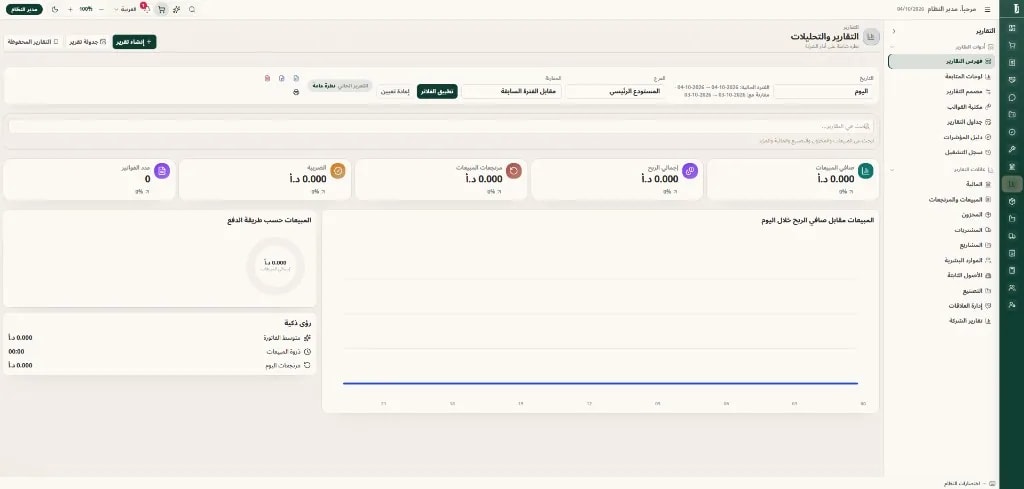Screen dimensions: 1024x489
Task: Open إدارة العلاقات reports category
Action: coord(942,306)
